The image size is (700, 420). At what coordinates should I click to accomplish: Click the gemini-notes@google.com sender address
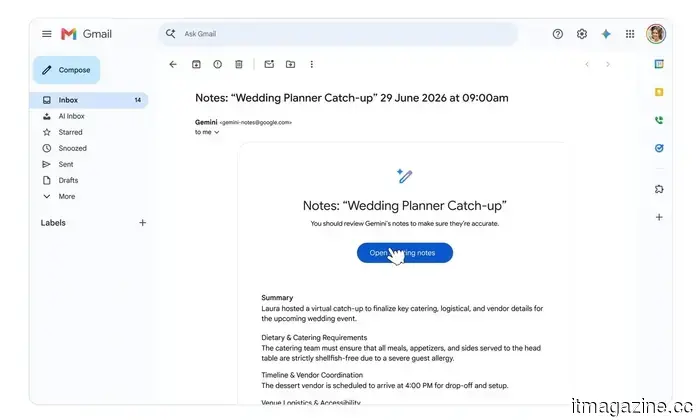click(255, 122)
